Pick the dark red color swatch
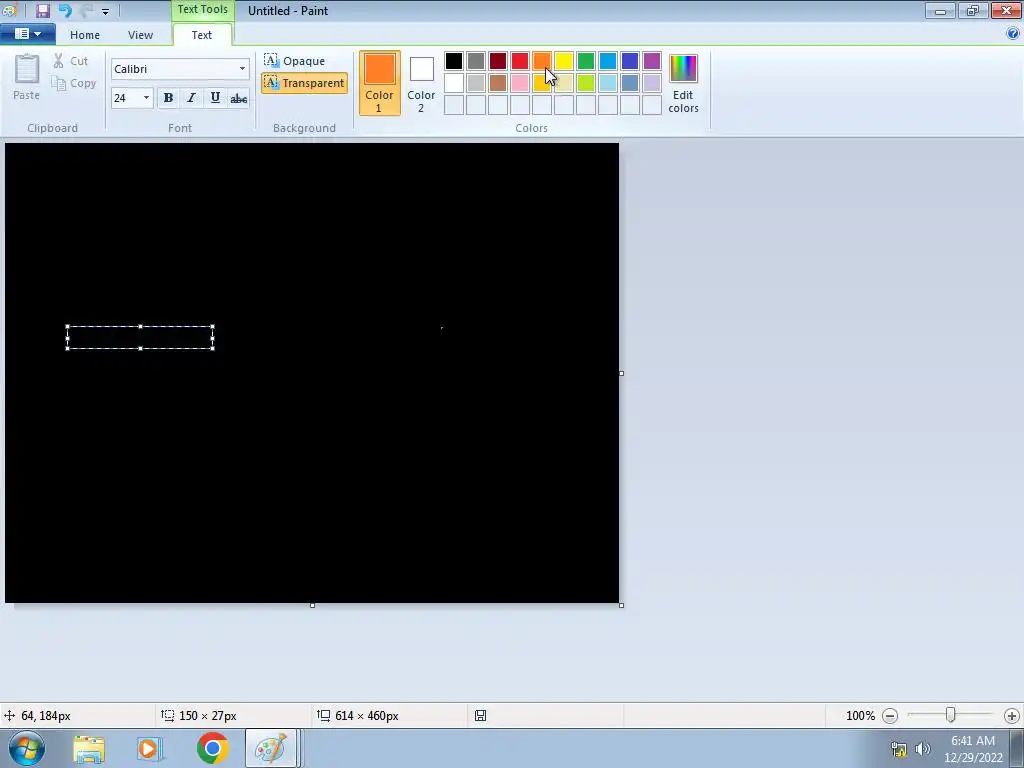 498,61
